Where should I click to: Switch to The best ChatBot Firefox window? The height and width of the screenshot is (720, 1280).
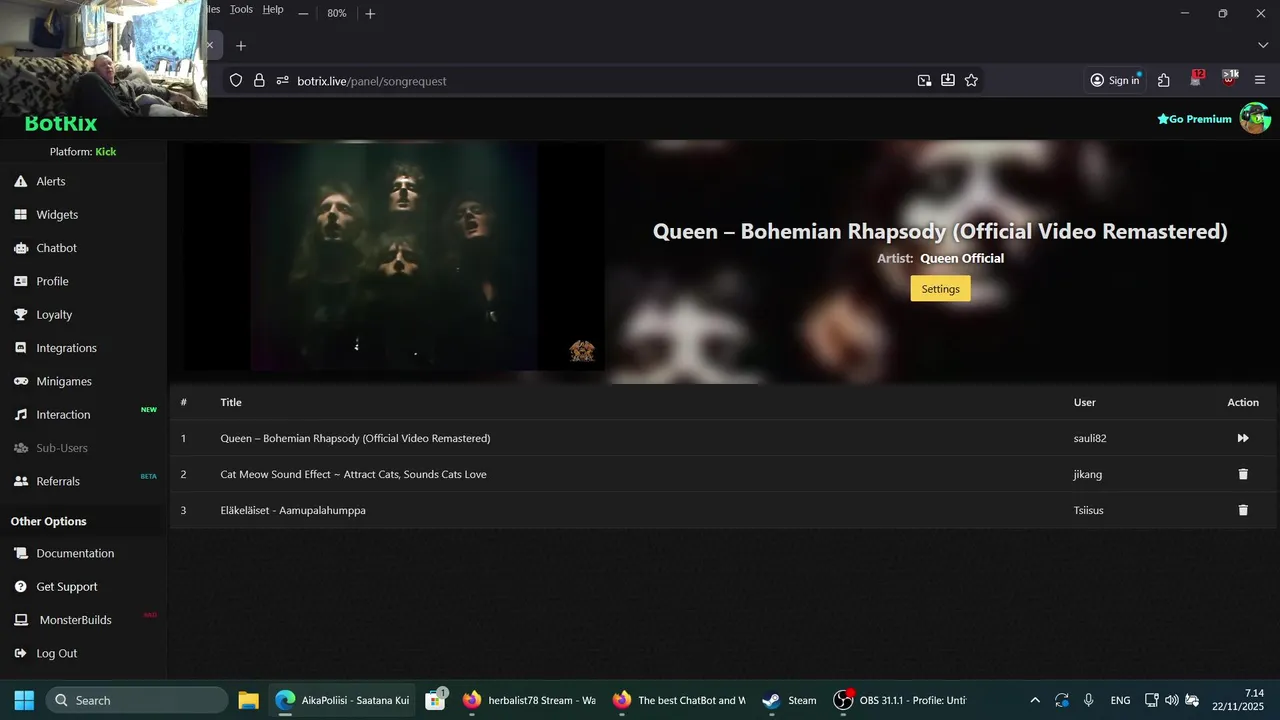pyautogui.click(x=679, y=700)
